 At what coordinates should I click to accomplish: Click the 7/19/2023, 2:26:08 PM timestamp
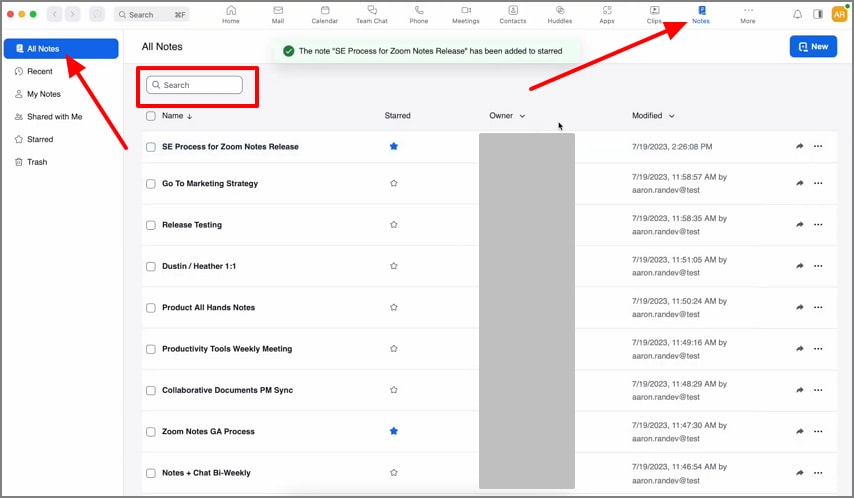tap(672, 147)
